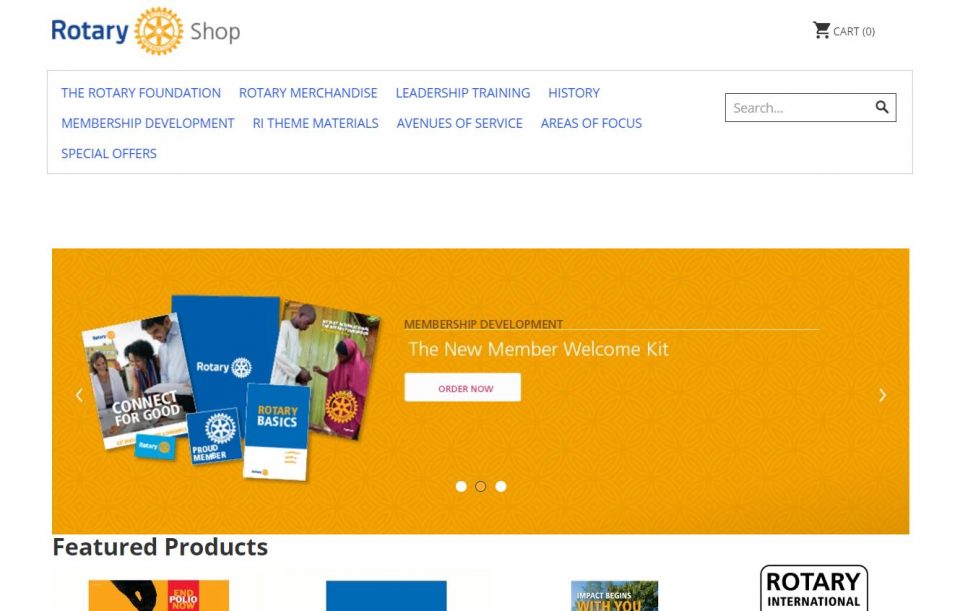Click the Rotary wheel logo
The image size is (960, 611).
click(159, 31)
